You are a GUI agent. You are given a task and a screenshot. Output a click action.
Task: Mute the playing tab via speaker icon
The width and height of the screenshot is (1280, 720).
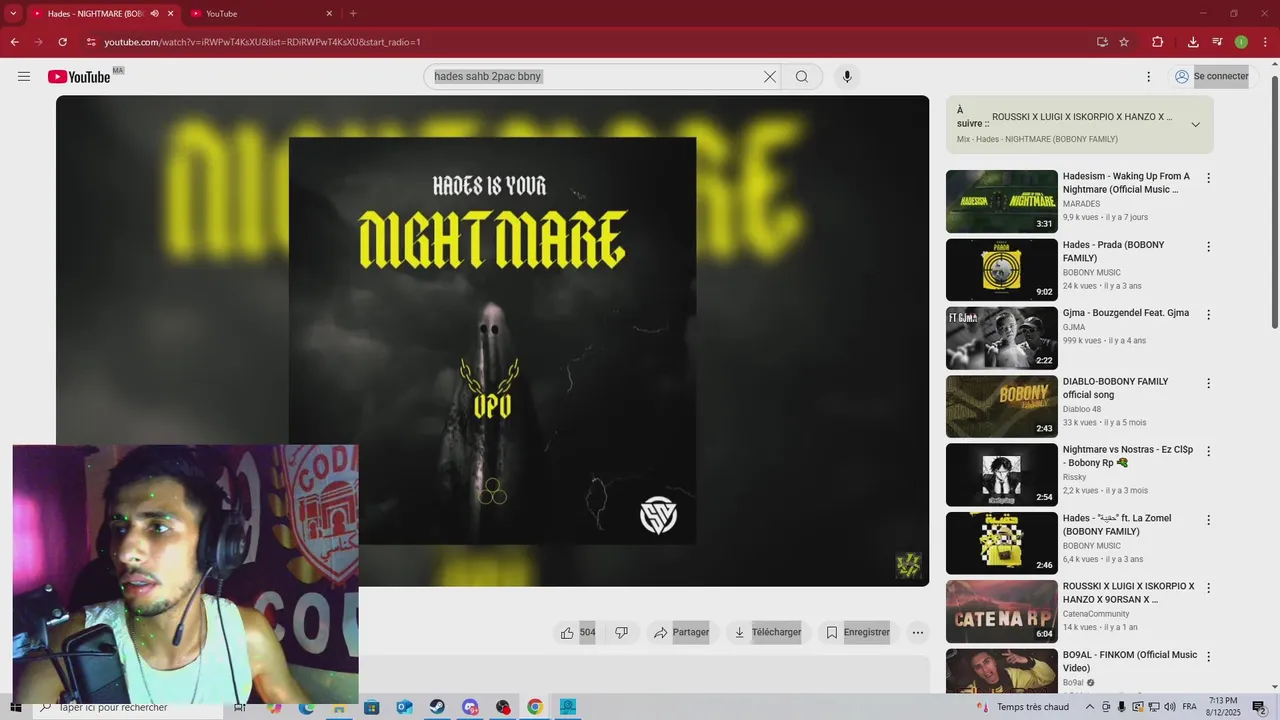[x=154, y=14]
